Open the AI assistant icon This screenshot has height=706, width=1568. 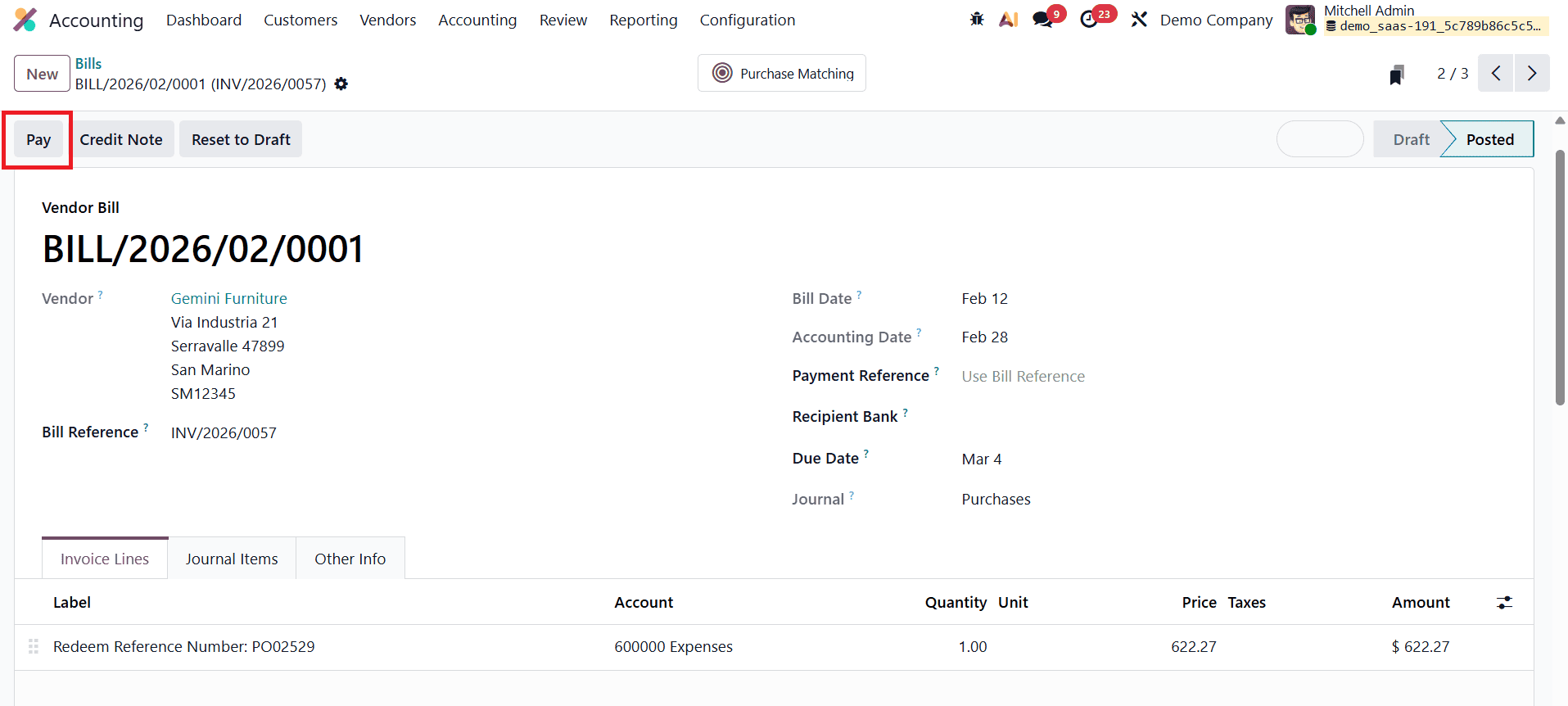pos(1008,20)
